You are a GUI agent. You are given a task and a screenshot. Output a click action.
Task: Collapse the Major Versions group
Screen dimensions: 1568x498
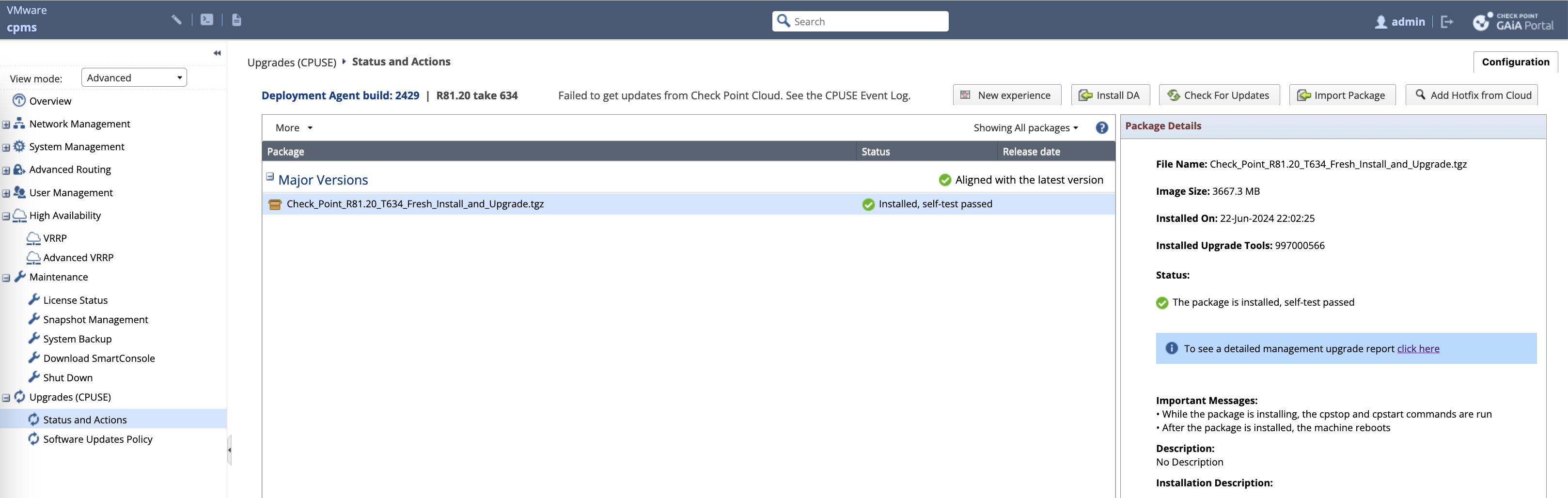pos(270,177)
